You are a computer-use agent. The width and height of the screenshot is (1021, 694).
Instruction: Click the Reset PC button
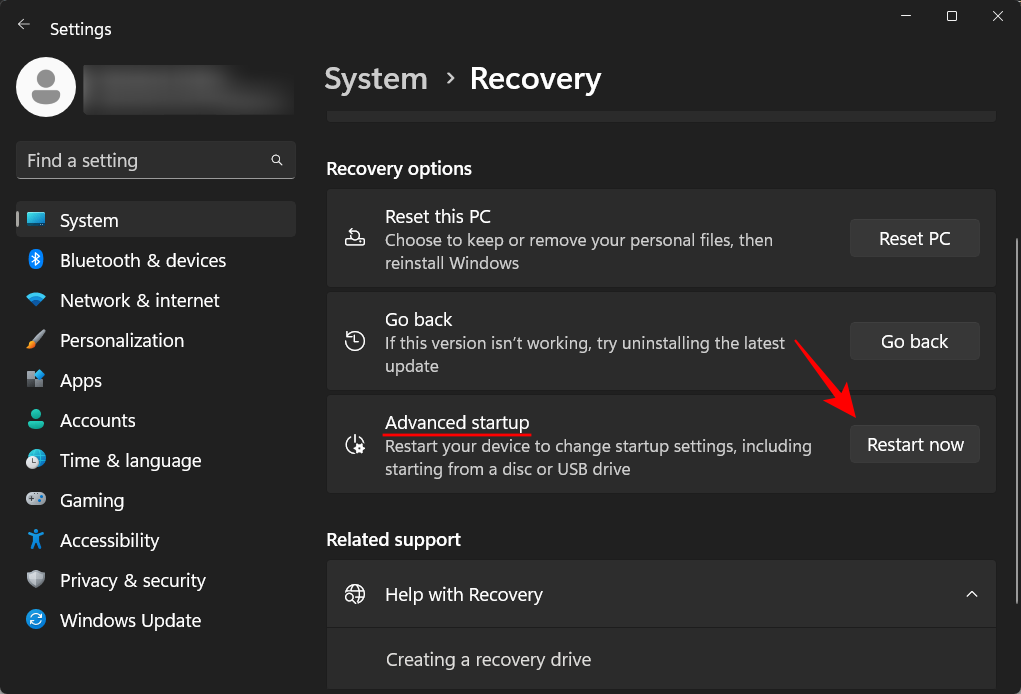coord(913,238)
